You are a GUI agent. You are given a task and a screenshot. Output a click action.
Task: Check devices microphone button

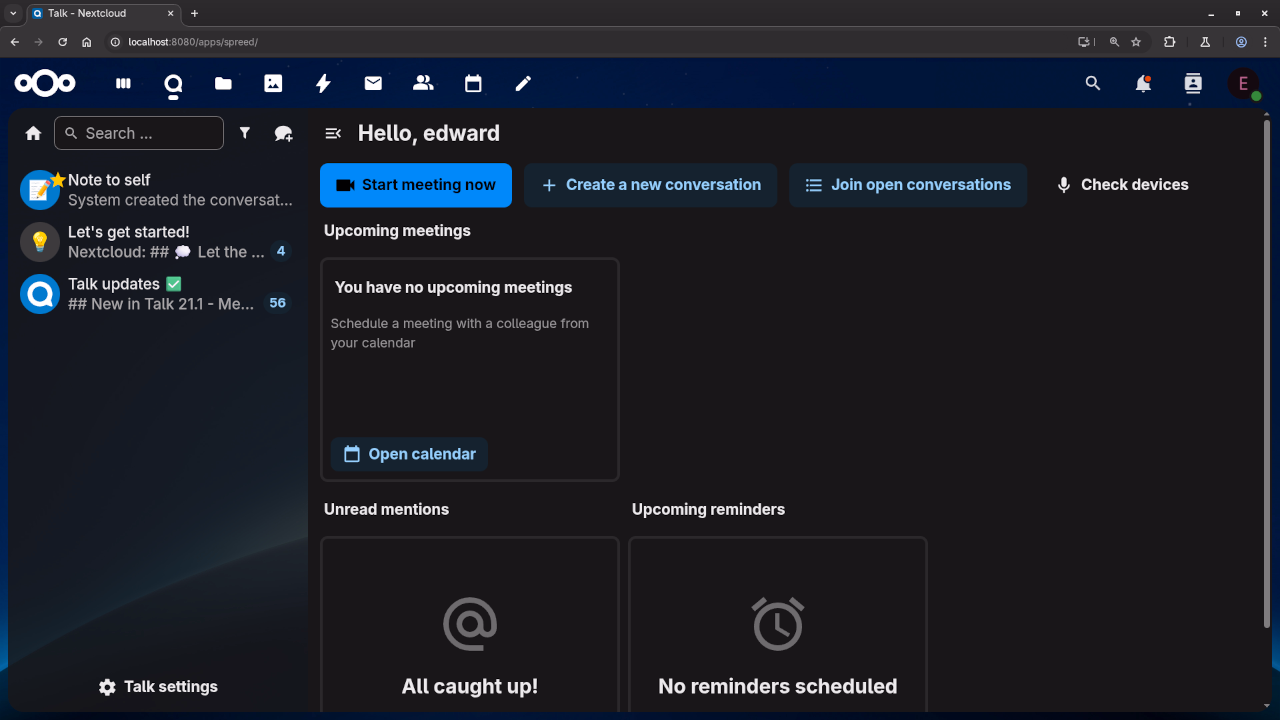1122,185
